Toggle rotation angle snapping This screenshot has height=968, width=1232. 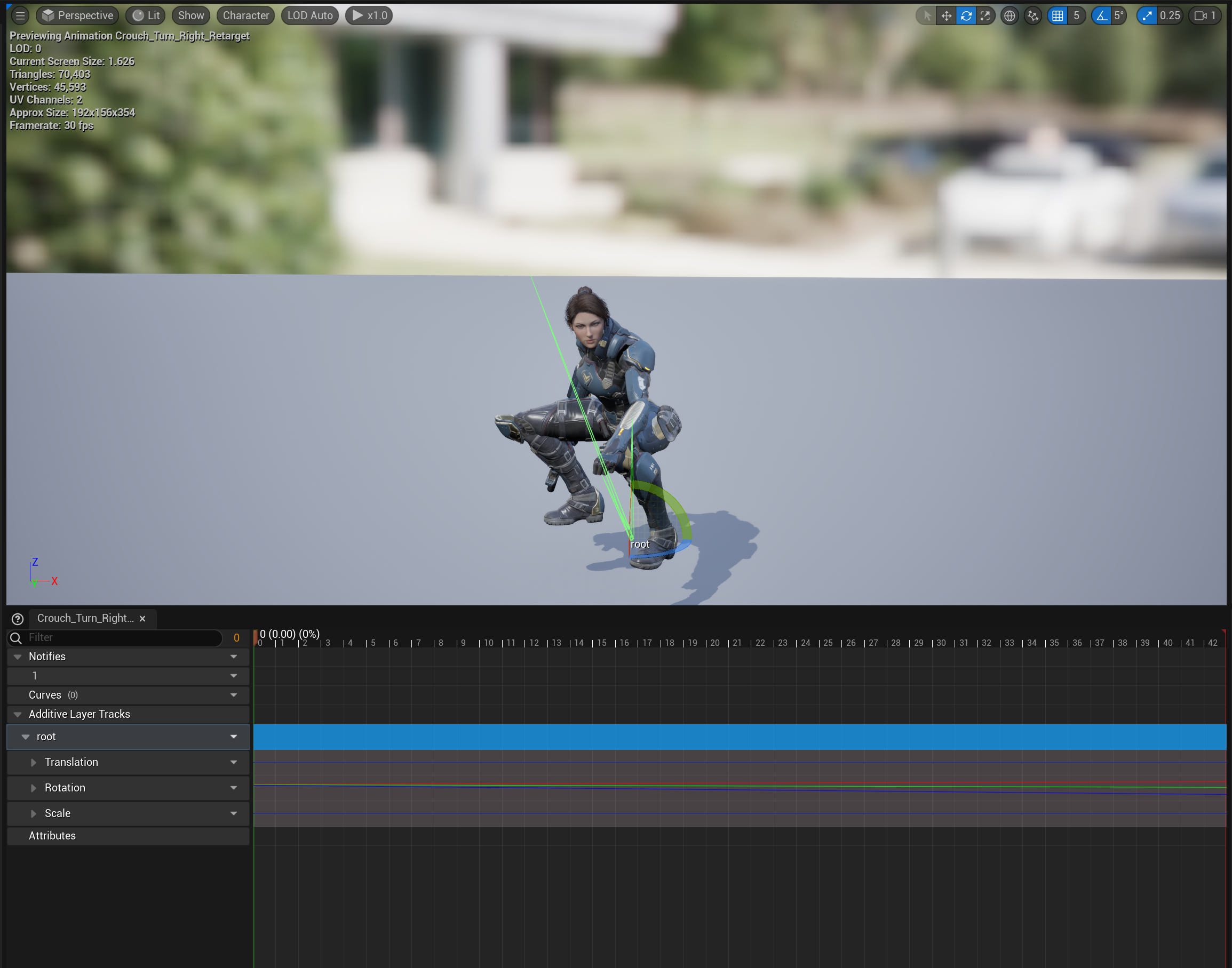pyautogui.click(x=1102, y=16)
